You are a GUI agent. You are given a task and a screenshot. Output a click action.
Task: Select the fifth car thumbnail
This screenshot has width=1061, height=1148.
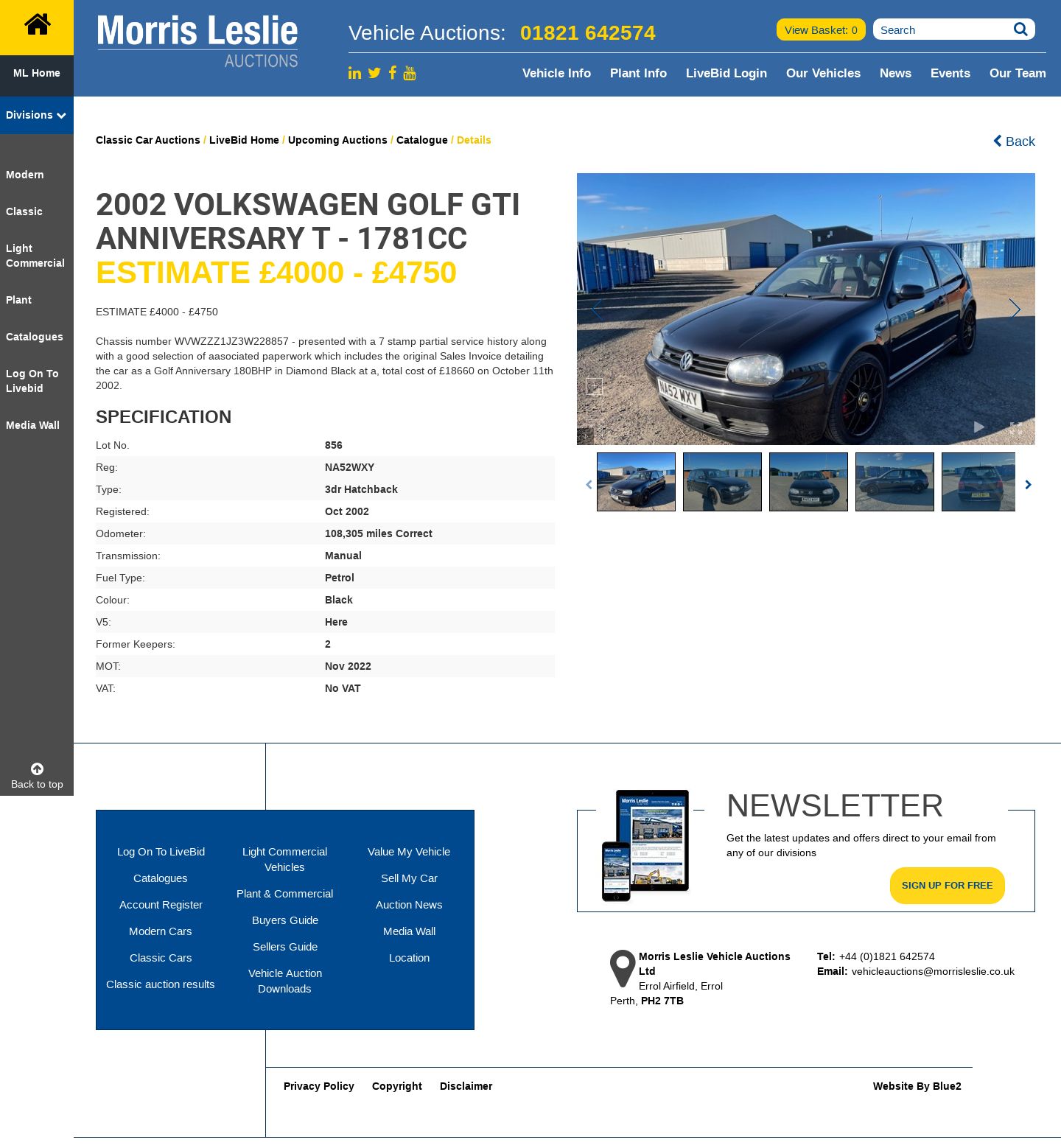pos(978,482)
